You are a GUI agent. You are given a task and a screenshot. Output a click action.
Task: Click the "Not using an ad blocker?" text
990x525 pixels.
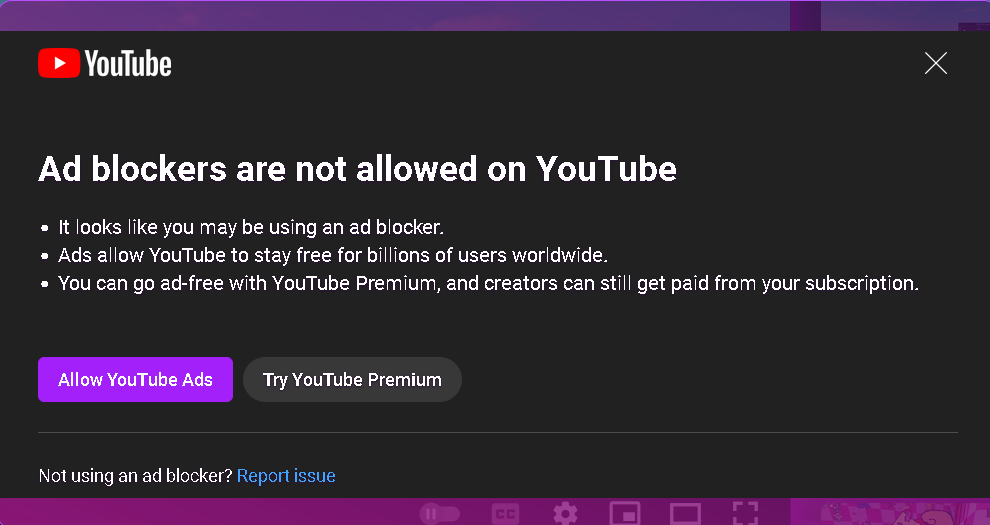(x=136, y=475)
